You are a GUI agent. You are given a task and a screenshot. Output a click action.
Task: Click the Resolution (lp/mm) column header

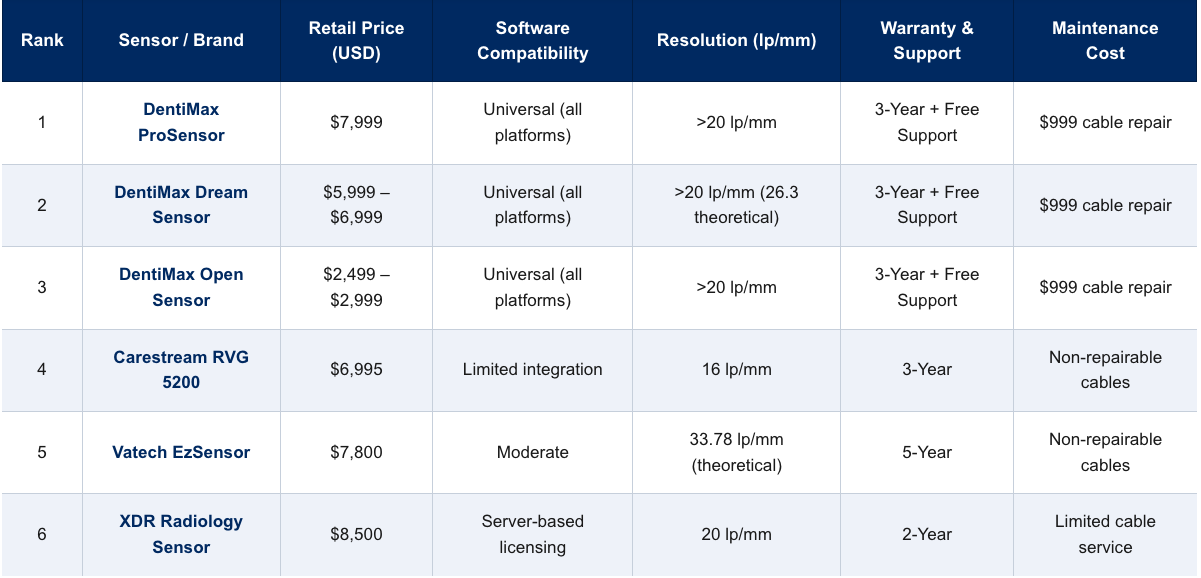pos(736,41)
